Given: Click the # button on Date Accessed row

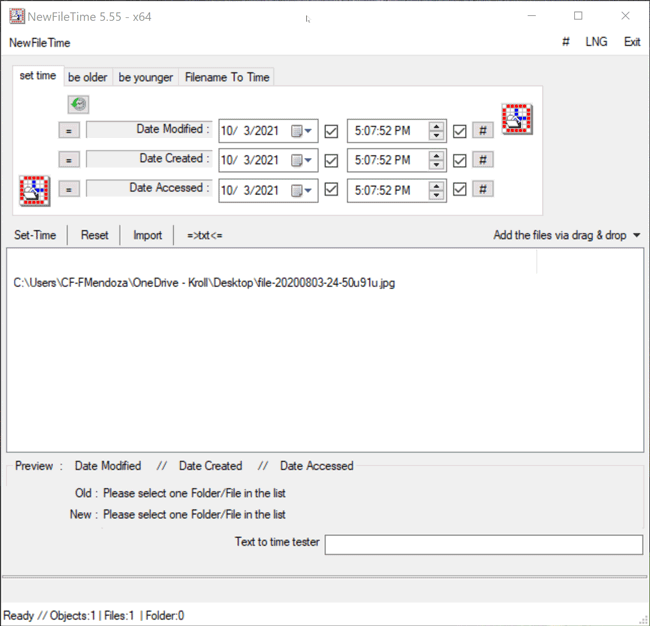Looking at the screenshot, I should coord(483,189).
